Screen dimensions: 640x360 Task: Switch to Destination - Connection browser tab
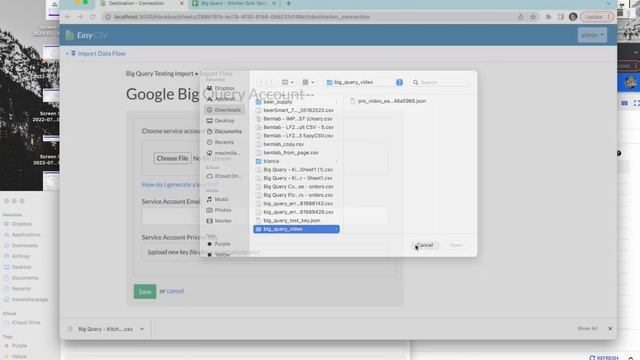137,3
